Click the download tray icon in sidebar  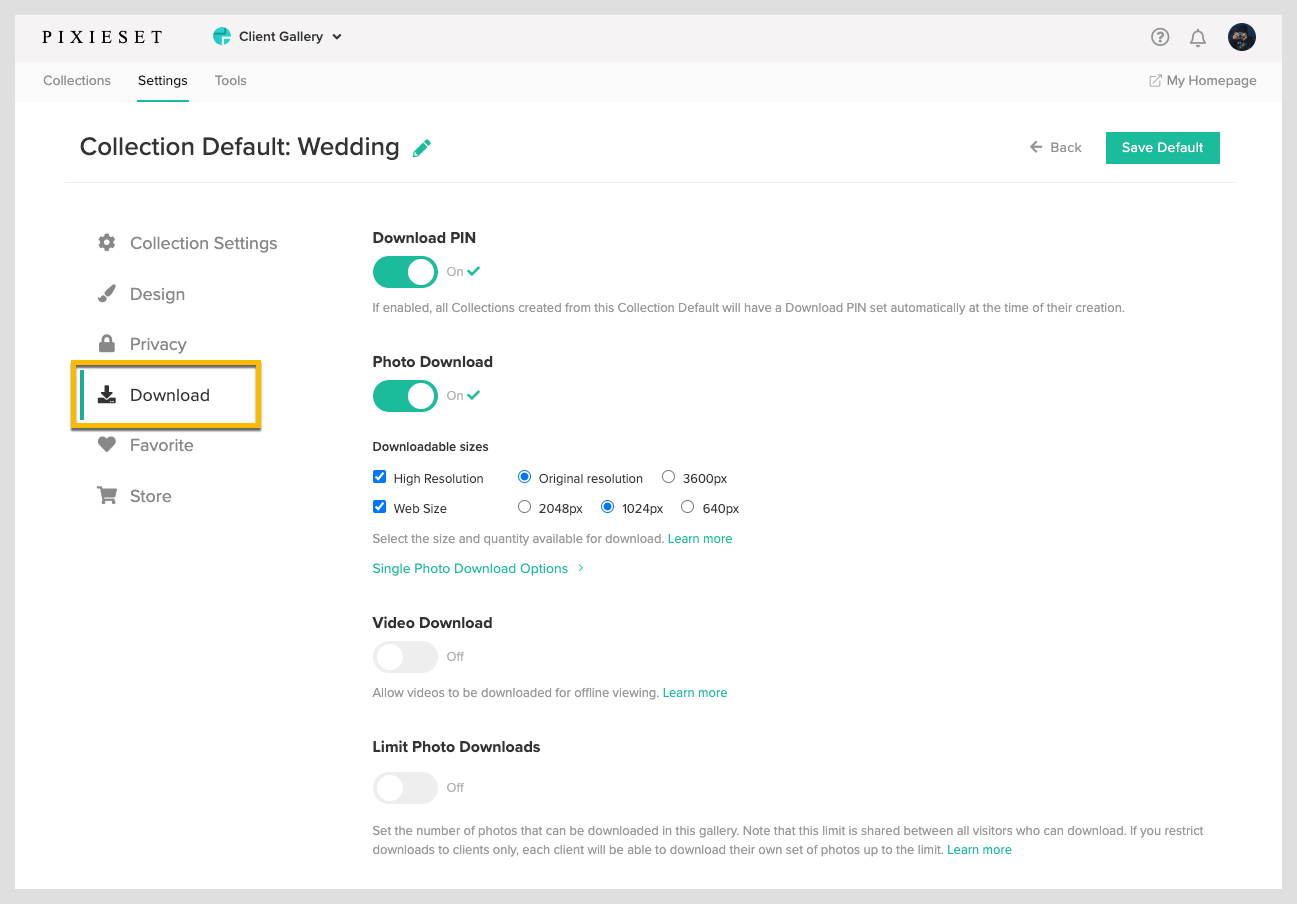(106, 395)
